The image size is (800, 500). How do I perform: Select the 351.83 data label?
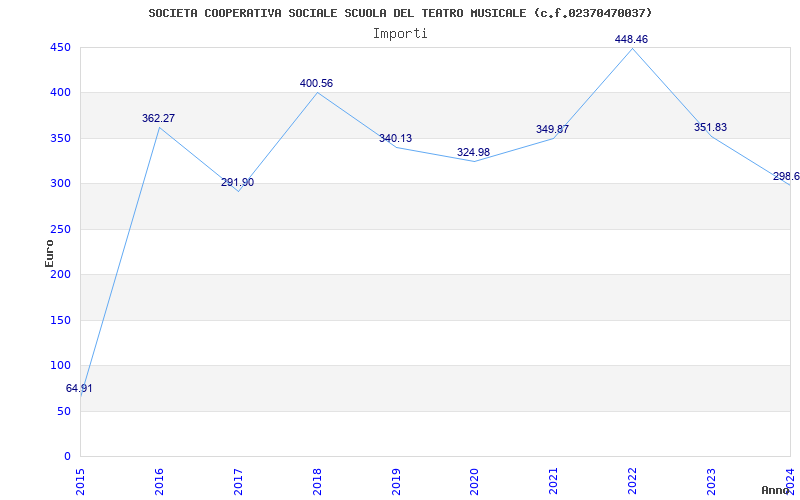tap(710, 128)
